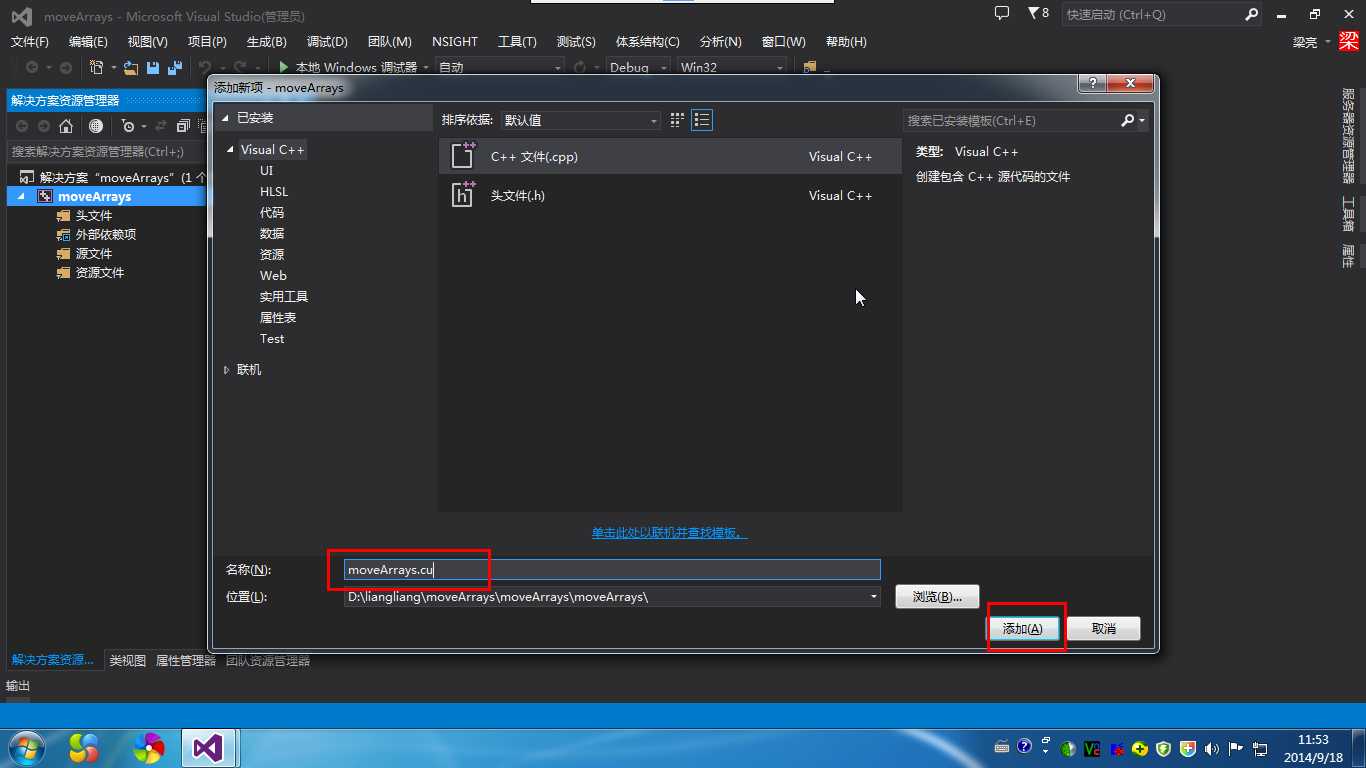Switch to the Class View tab
The image size is (1366, 768).
(128, 661)
